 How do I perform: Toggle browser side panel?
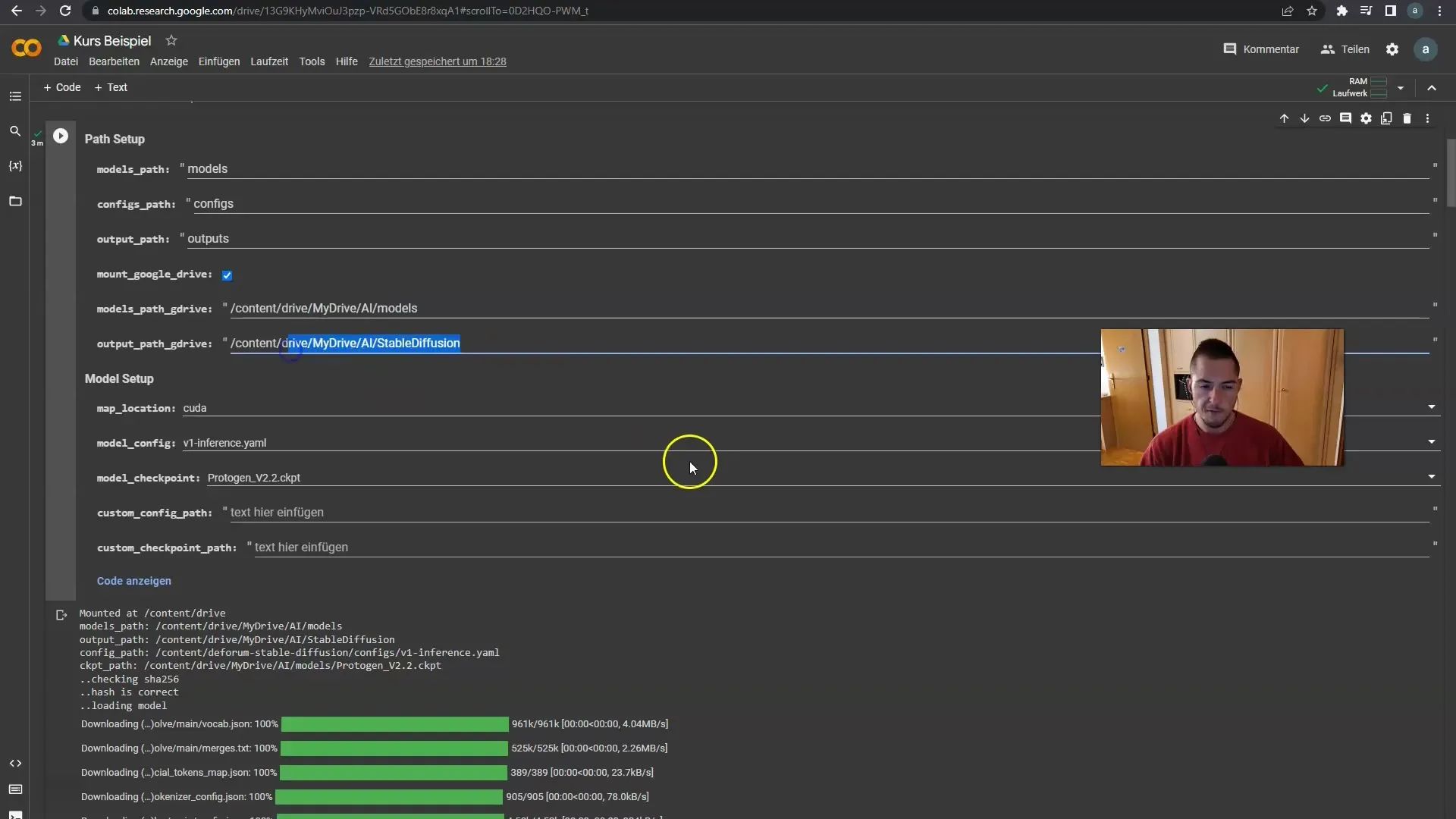click(x=1390, y=11)
